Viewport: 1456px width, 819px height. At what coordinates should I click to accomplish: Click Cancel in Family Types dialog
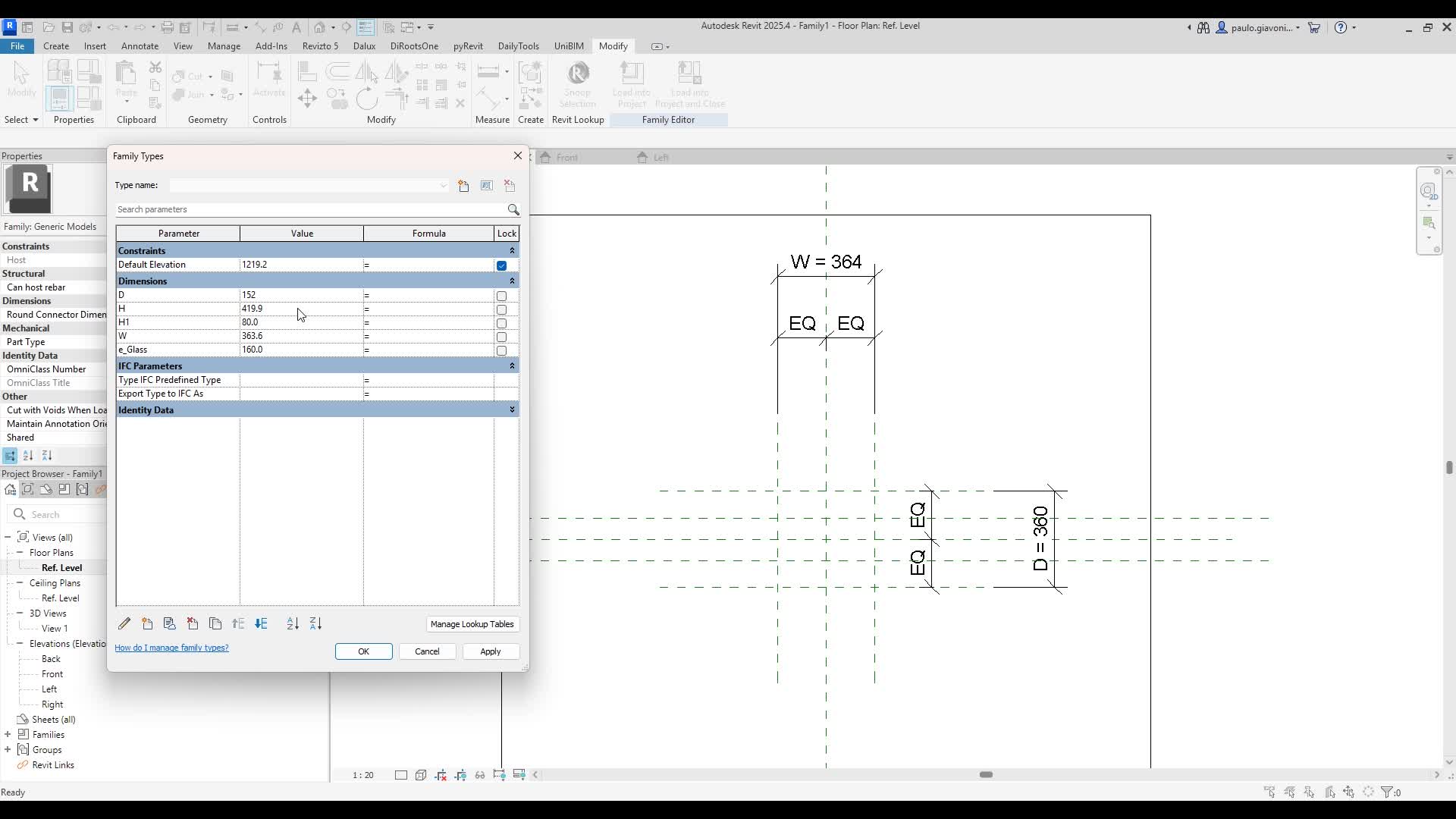point(427,651)
